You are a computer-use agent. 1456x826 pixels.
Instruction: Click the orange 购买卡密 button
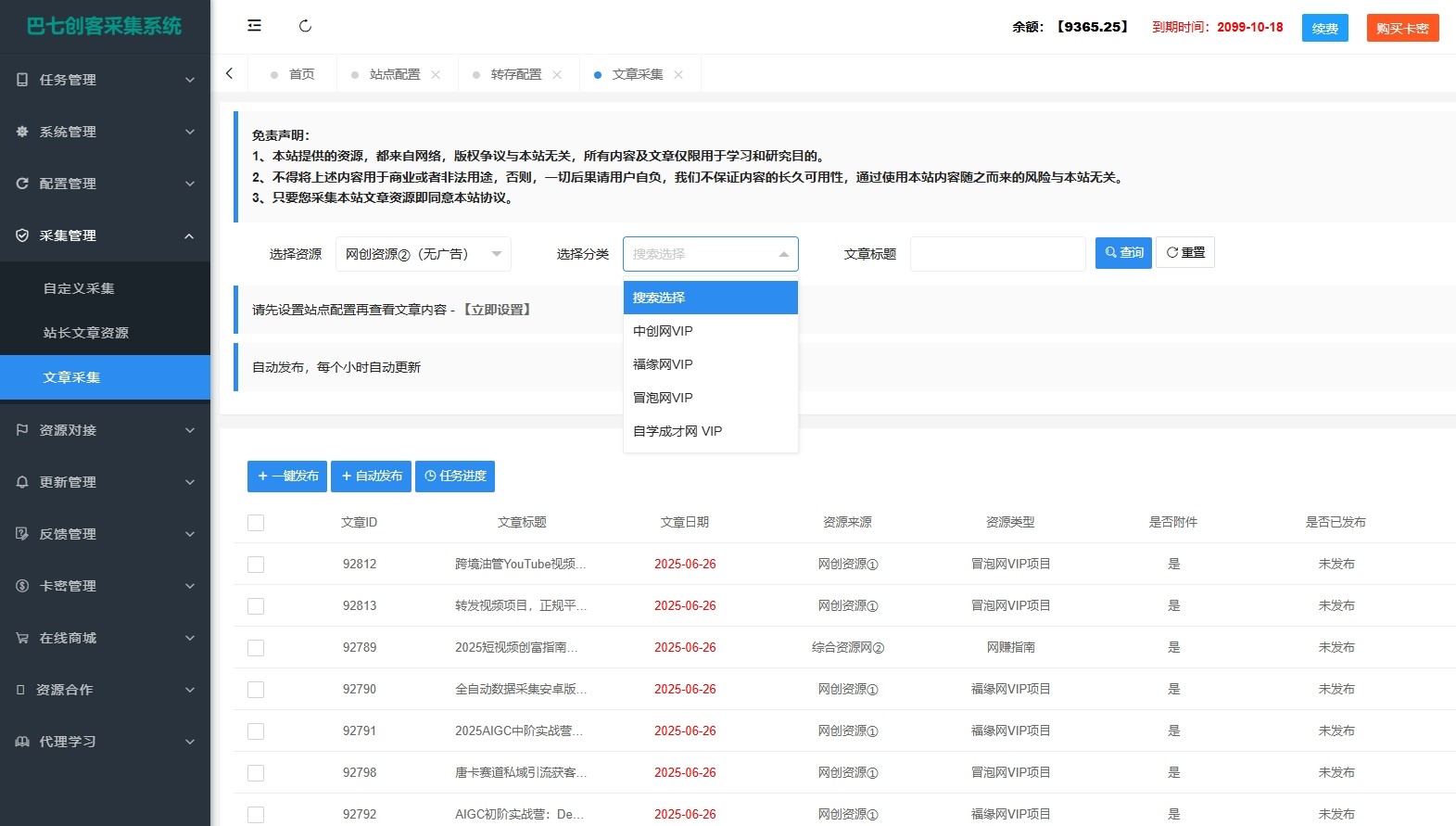click(1401, 28)
